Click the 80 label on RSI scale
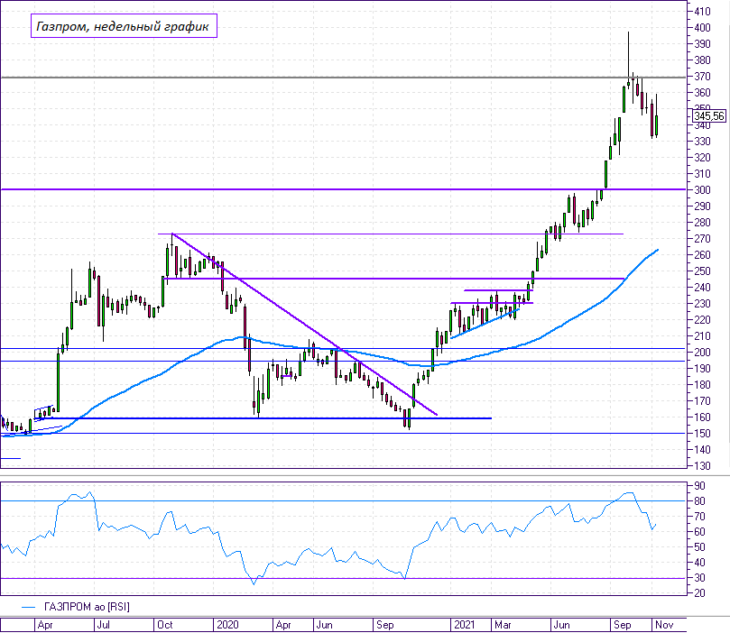Screen dimensions: 730x633 [x=699, y=501]
